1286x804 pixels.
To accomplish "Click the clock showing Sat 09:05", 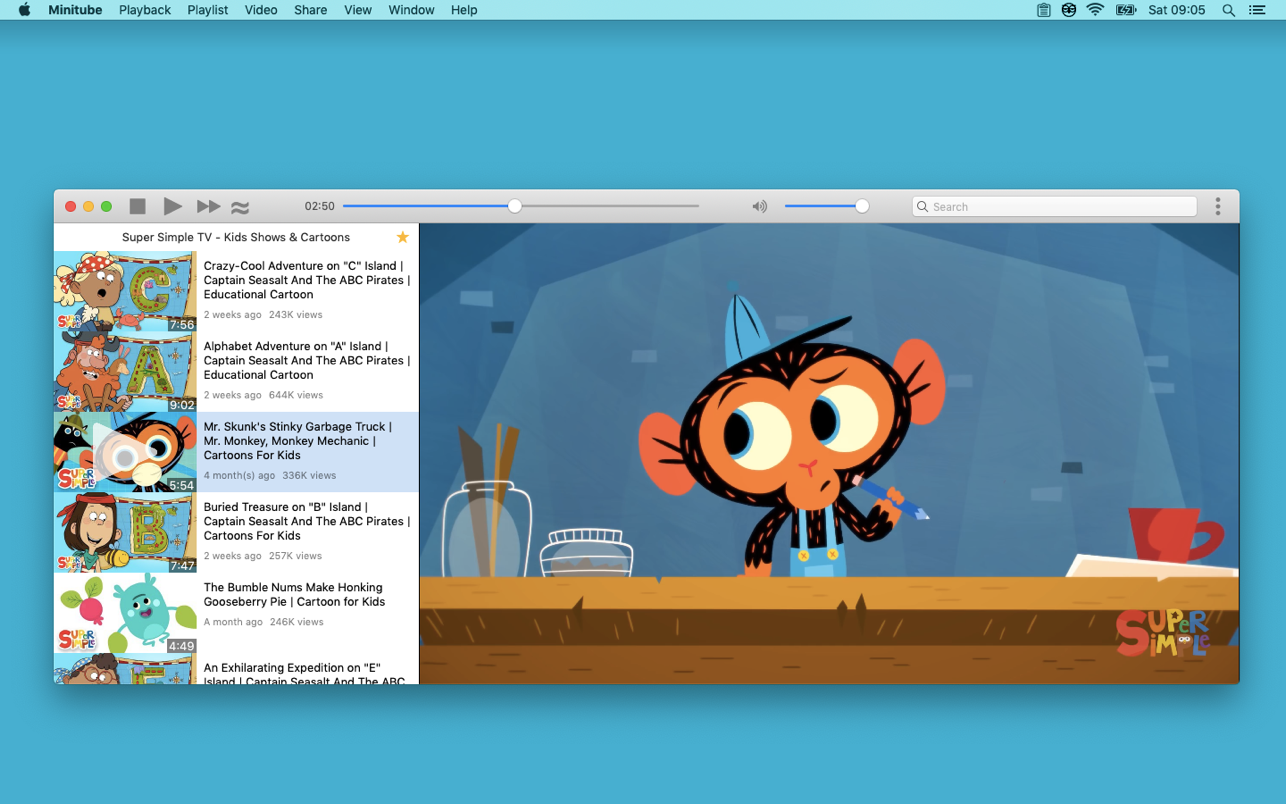I will tap(1177, 10).
